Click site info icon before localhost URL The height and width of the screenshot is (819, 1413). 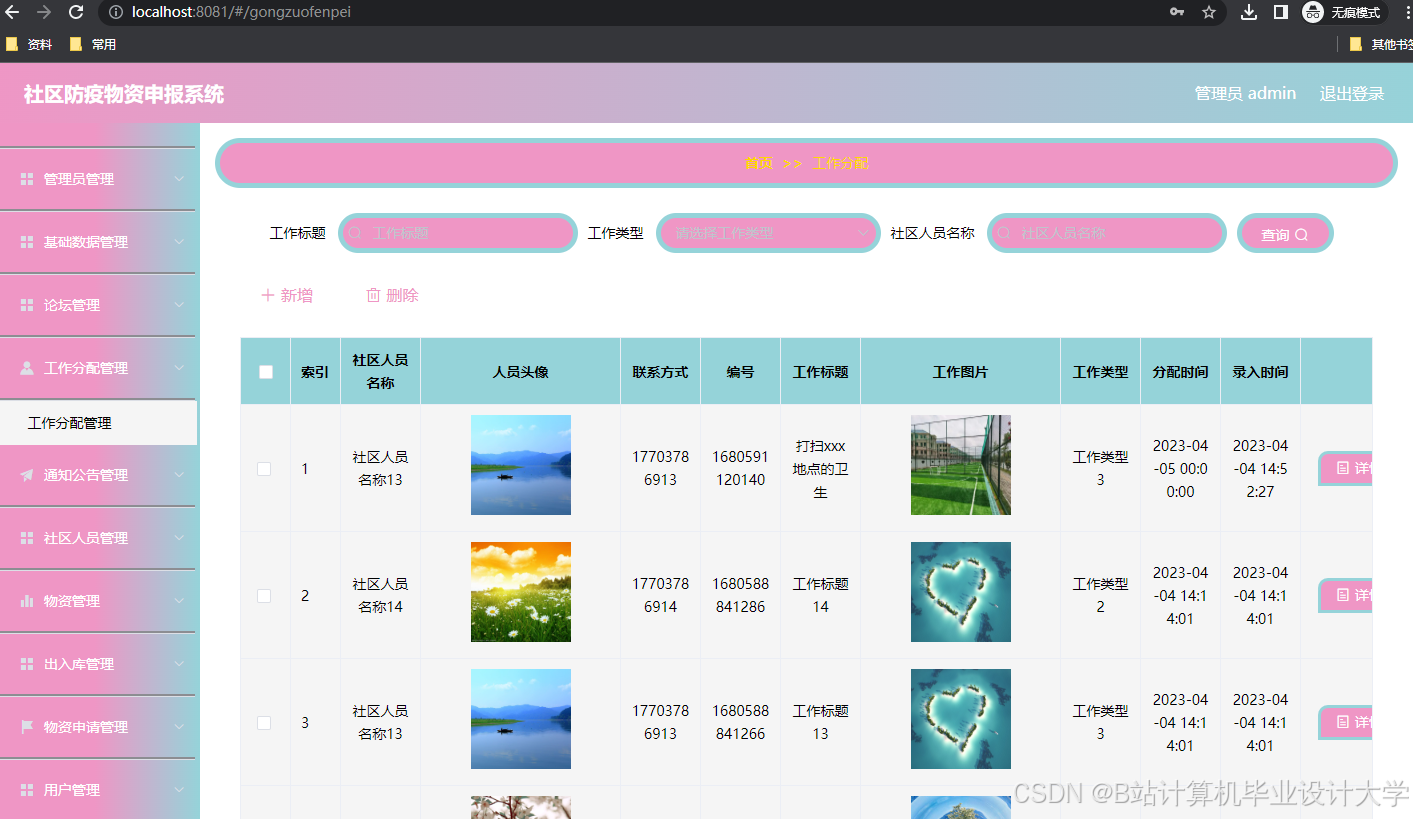115,12
